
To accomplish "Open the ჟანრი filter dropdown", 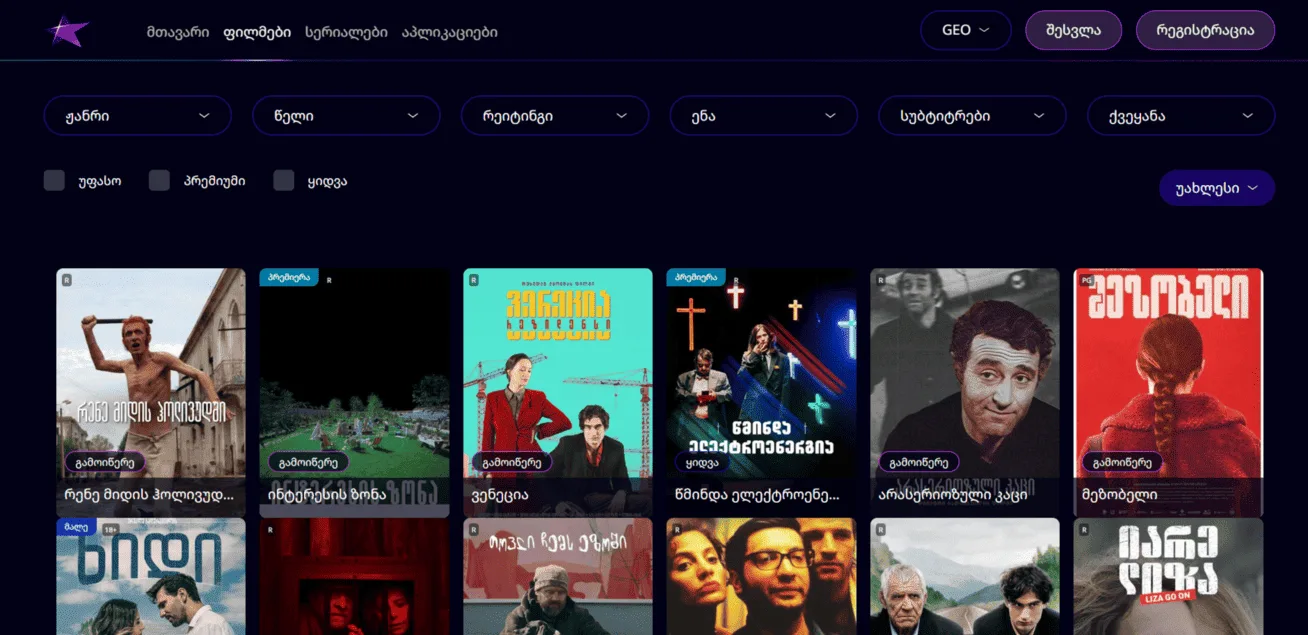I will 137,116.
